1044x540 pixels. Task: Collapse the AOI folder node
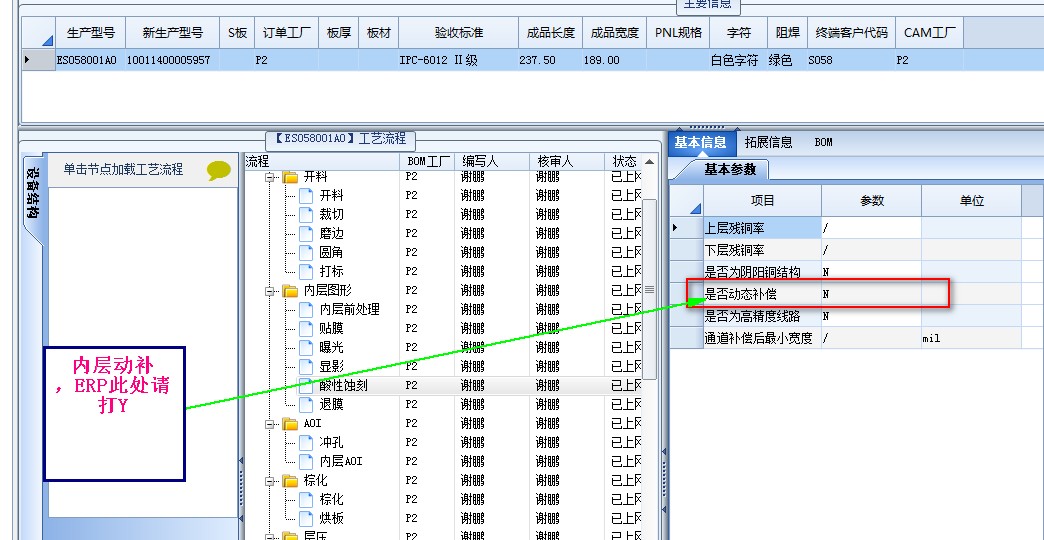(270, 423)
